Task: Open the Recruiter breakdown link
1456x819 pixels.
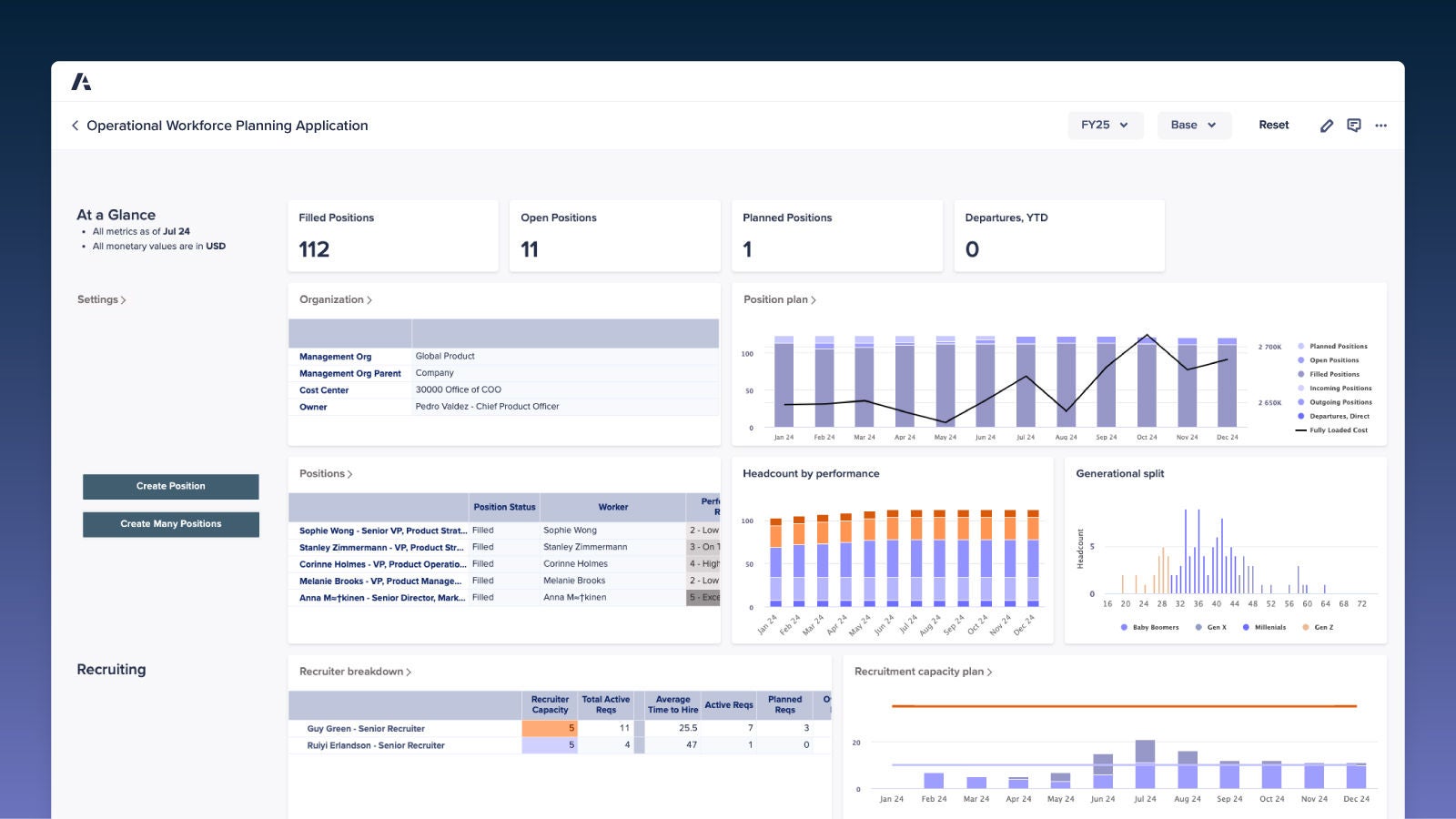Action: (355, 672)
